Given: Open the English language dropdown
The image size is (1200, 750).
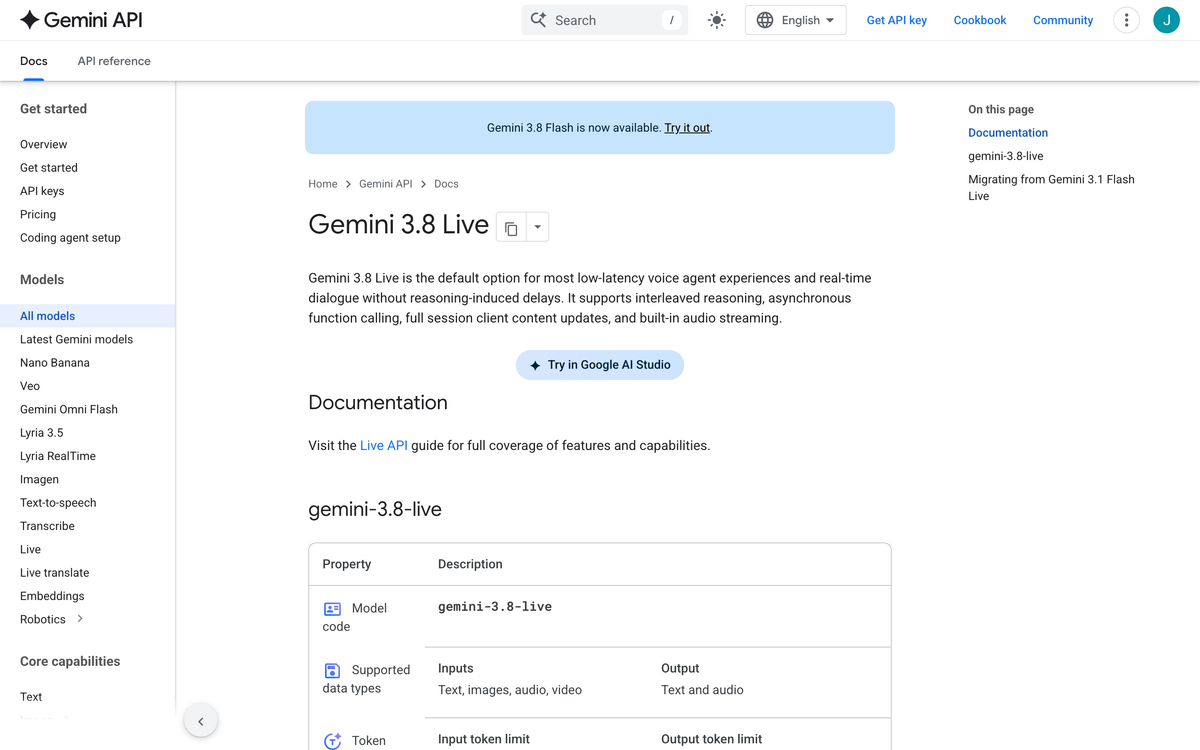Looking at the screenshot, I should pyautogui.click(x=796, y=20).
